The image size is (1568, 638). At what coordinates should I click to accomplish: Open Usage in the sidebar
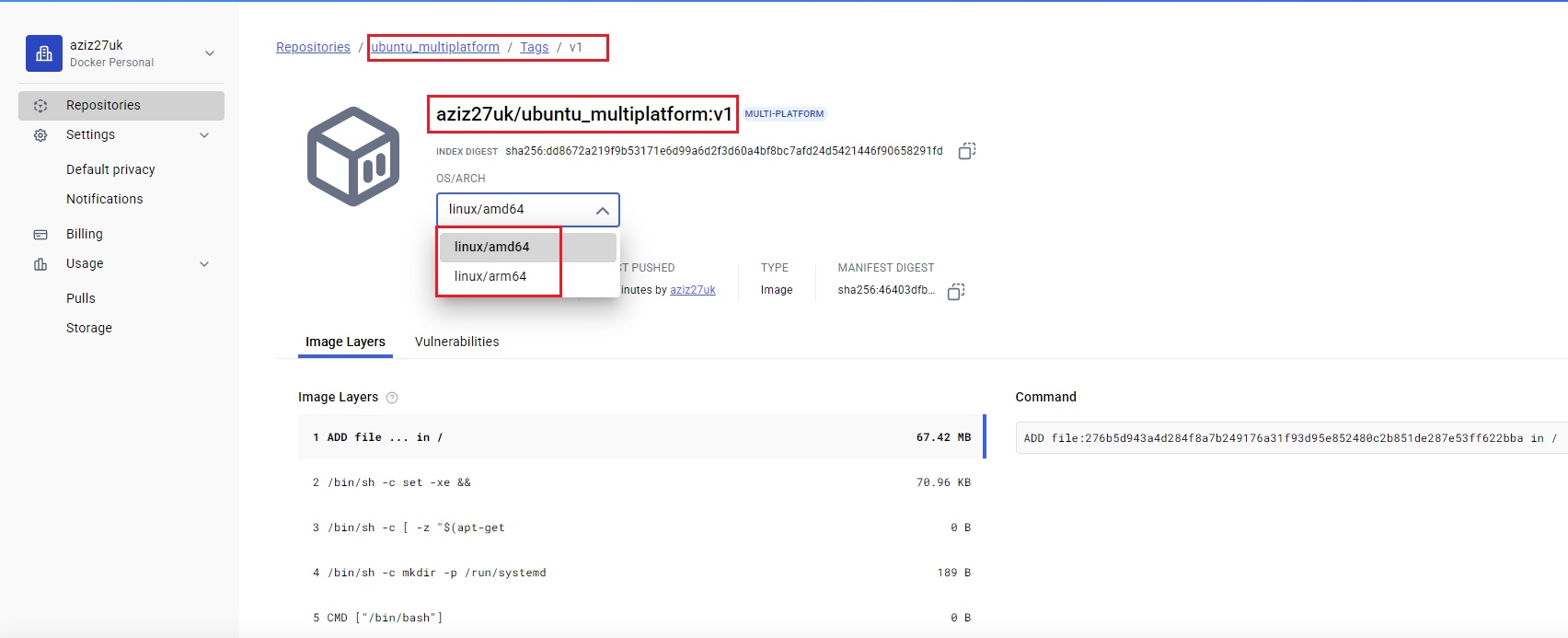click(85, 263)
